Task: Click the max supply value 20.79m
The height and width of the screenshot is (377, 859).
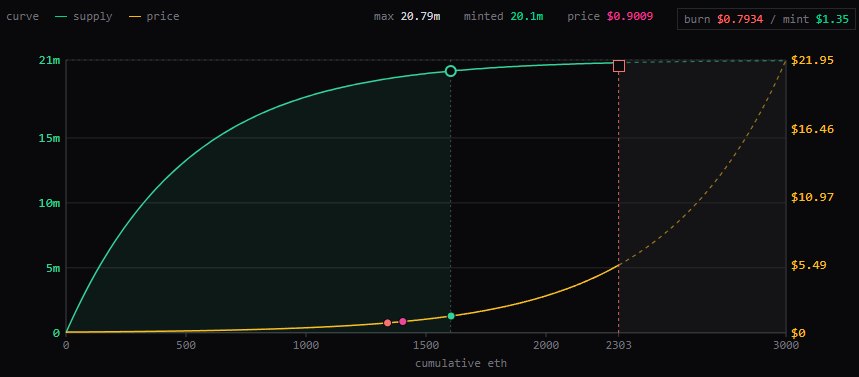Action: point(420,16)
